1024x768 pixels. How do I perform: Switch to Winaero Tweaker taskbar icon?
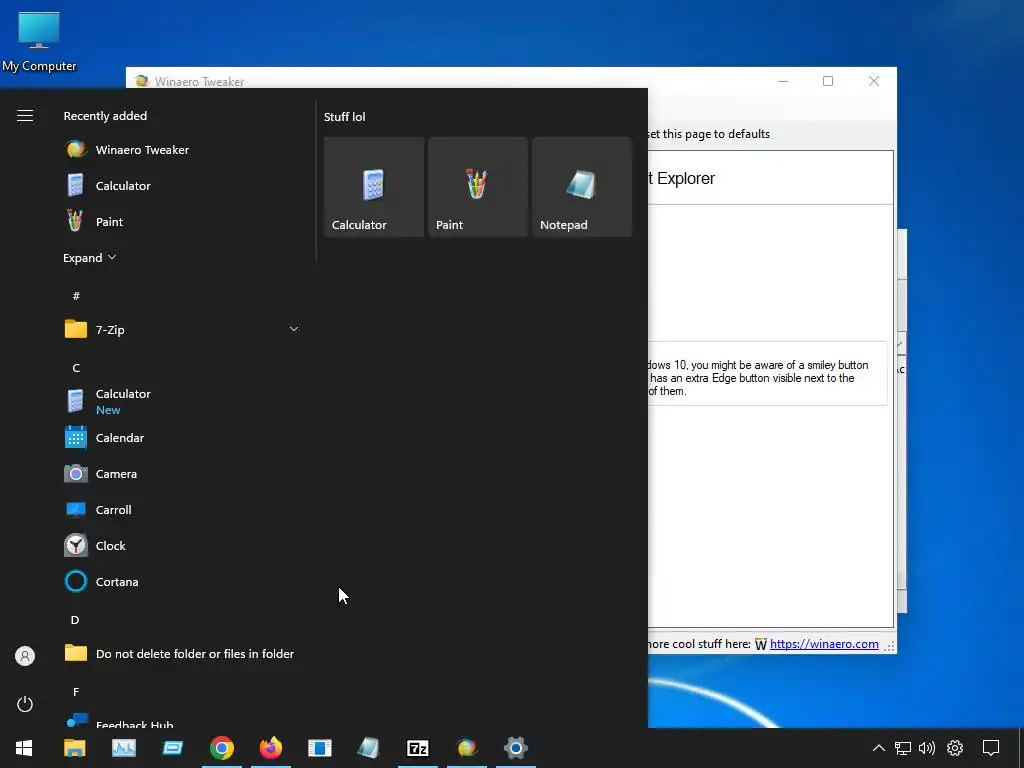coord(467,748)
